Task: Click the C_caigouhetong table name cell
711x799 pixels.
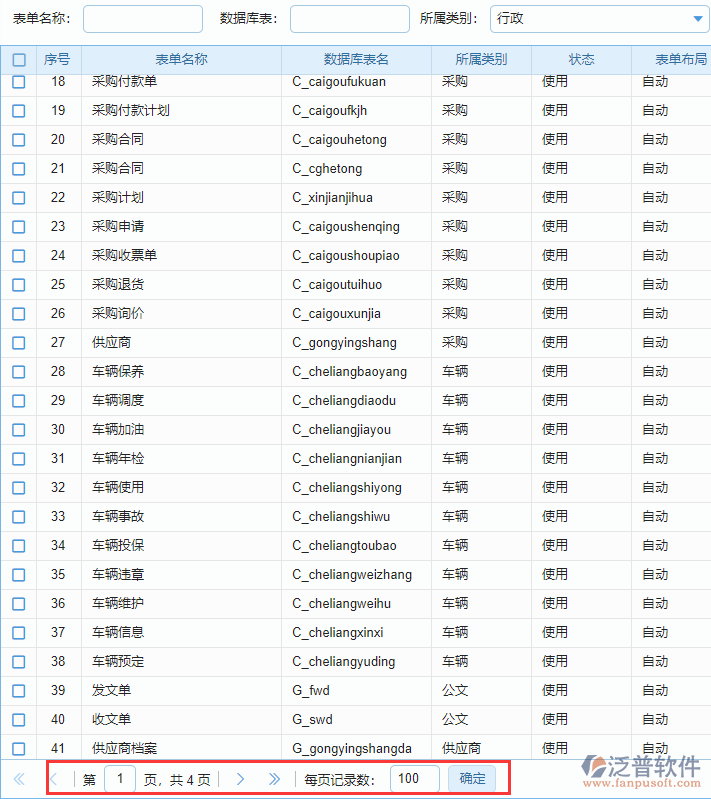Action: point(339,140)
